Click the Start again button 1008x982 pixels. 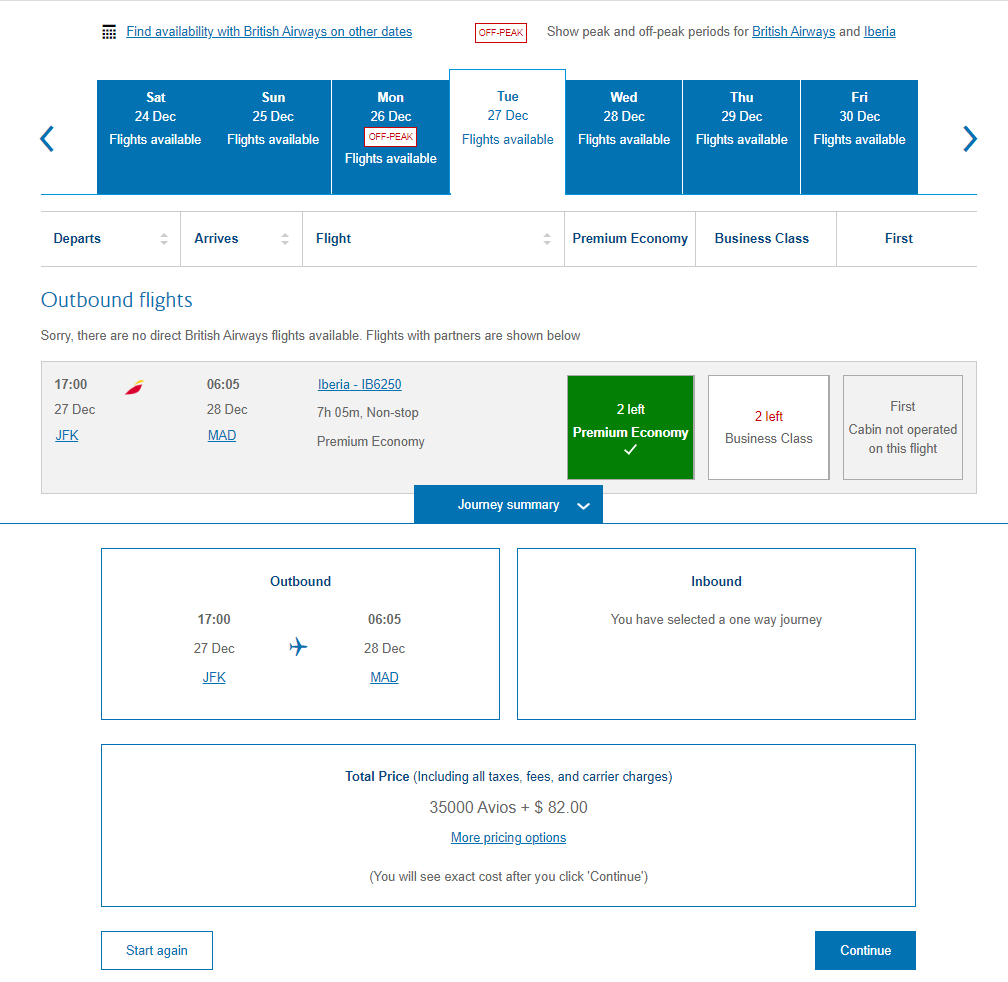pos(157,950)
